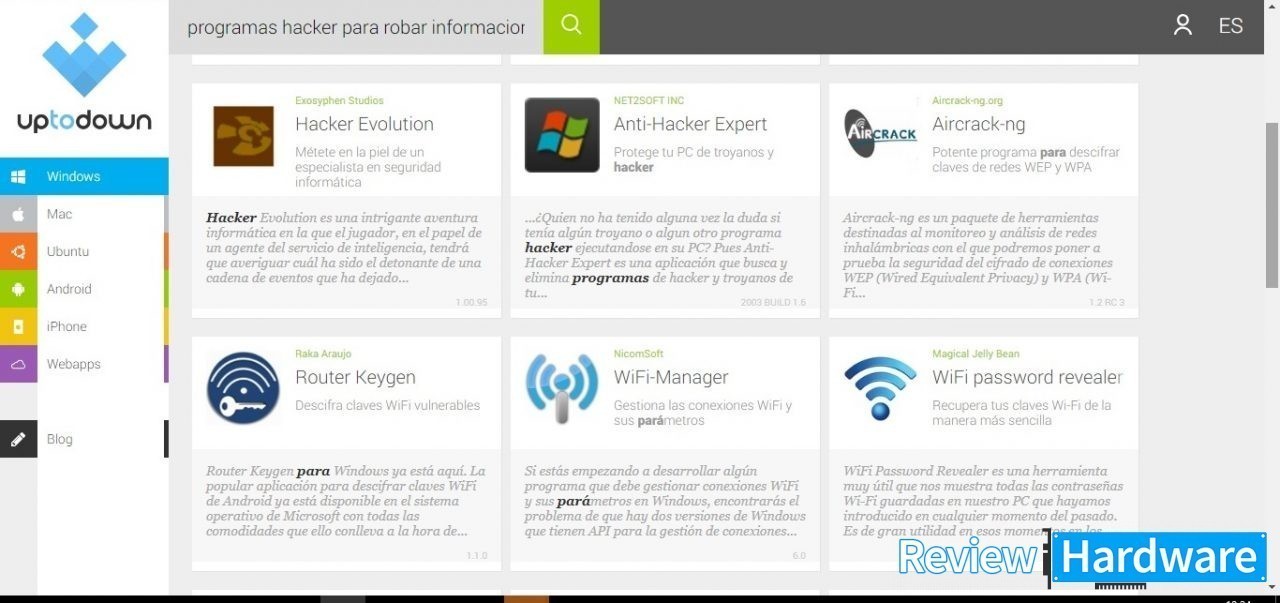Click version label 1.2 RC 3
The image size is (1280, 603).
(x=1107, y=302)
